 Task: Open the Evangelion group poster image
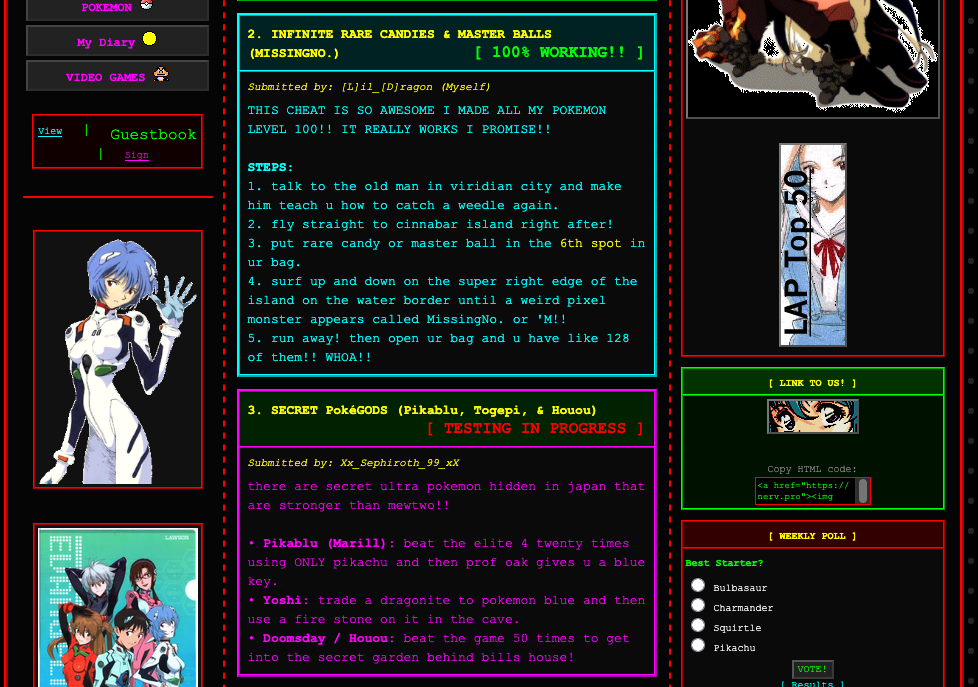click(x=118, y=605)
